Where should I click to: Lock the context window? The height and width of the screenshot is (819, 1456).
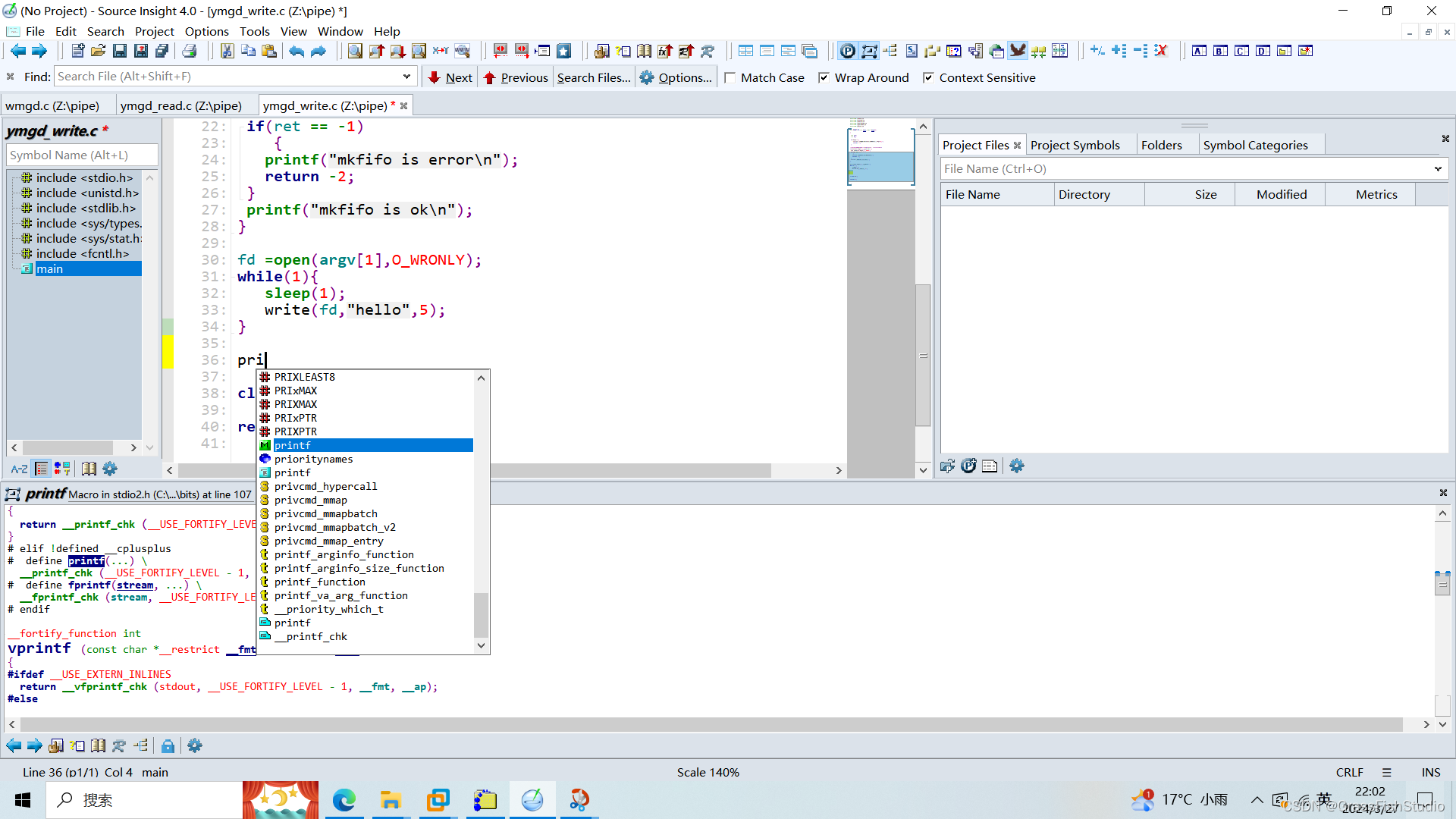click(168, 745)
